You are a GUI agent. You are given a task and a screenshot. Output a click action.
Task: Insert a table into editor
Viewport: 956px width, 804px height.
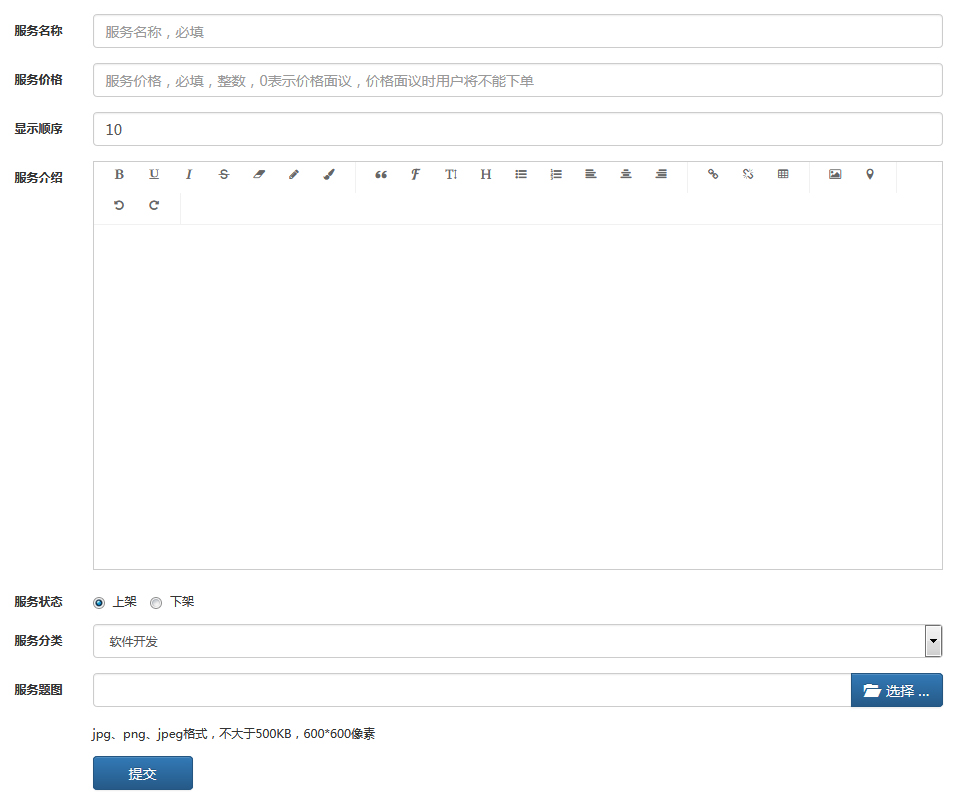[x=783, y=174]
